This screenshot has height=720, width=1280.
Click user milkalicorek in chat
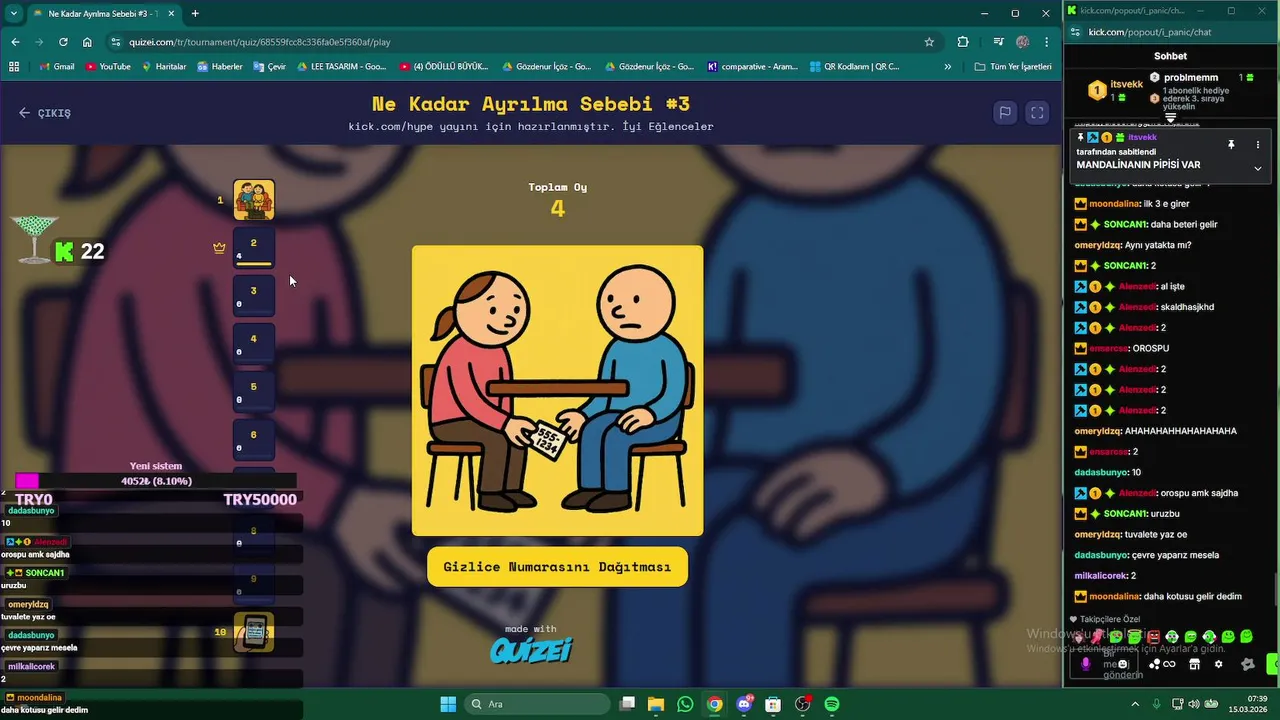[x=1100, y=576]
